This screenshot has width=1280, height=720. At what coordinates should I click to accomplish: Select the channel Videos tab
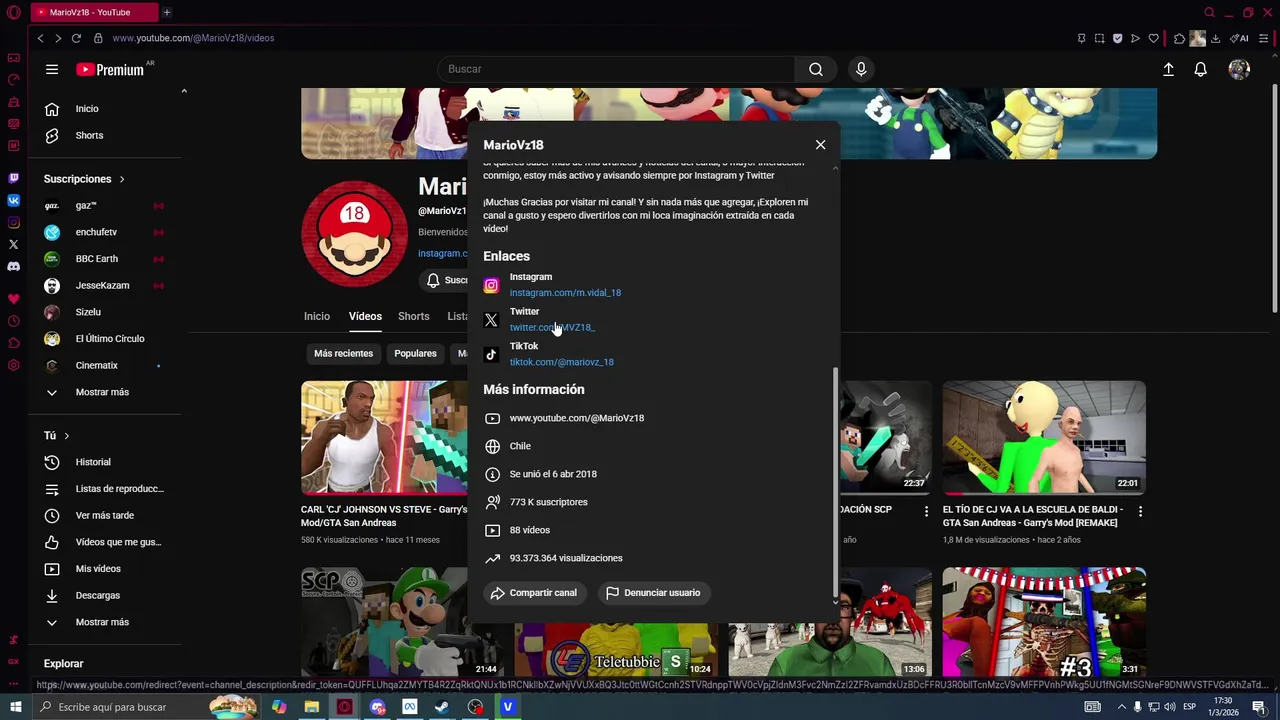tap(365, 316)
